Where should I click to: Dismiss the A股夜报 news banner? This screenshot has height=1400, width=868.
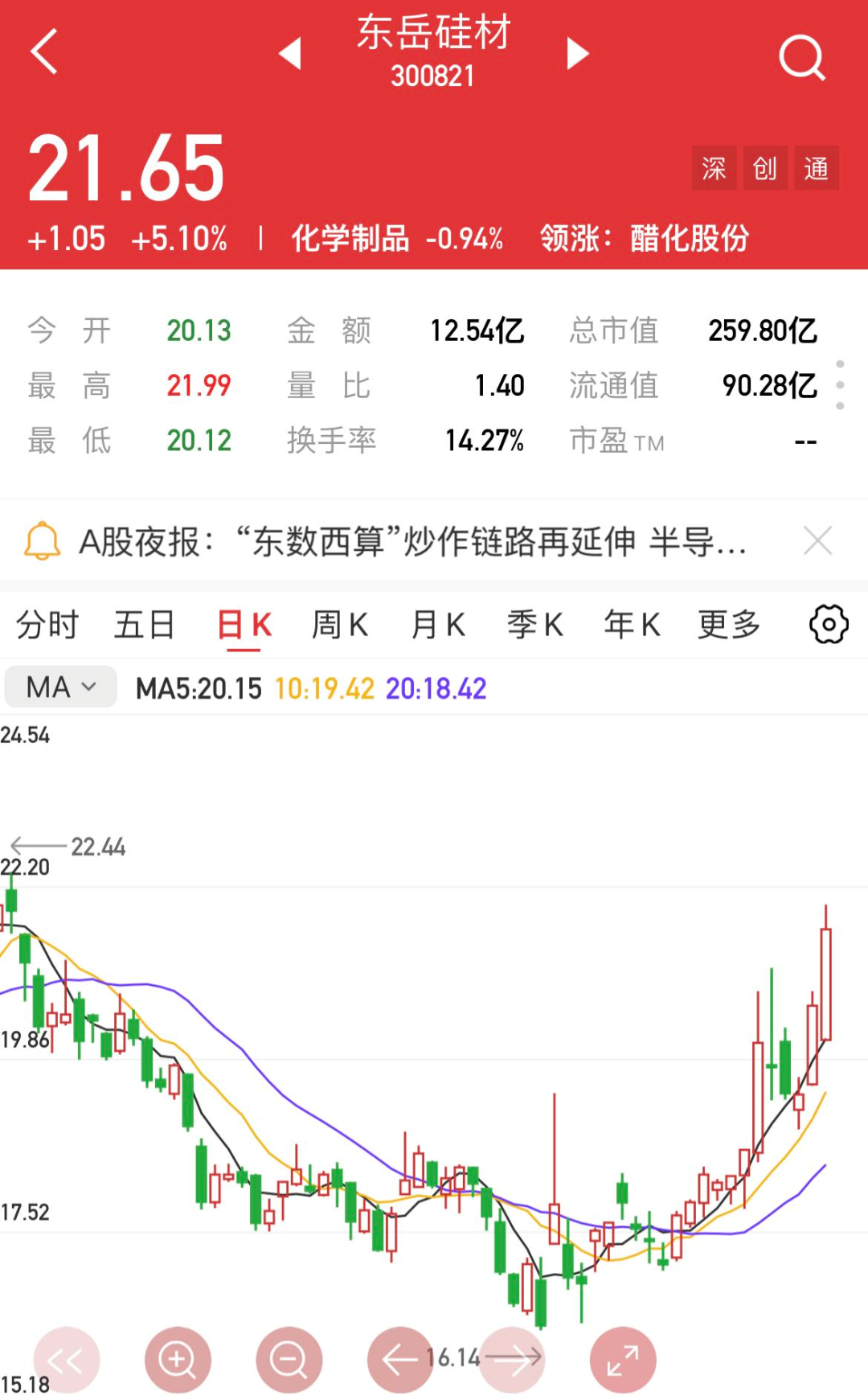pos(817,540)
